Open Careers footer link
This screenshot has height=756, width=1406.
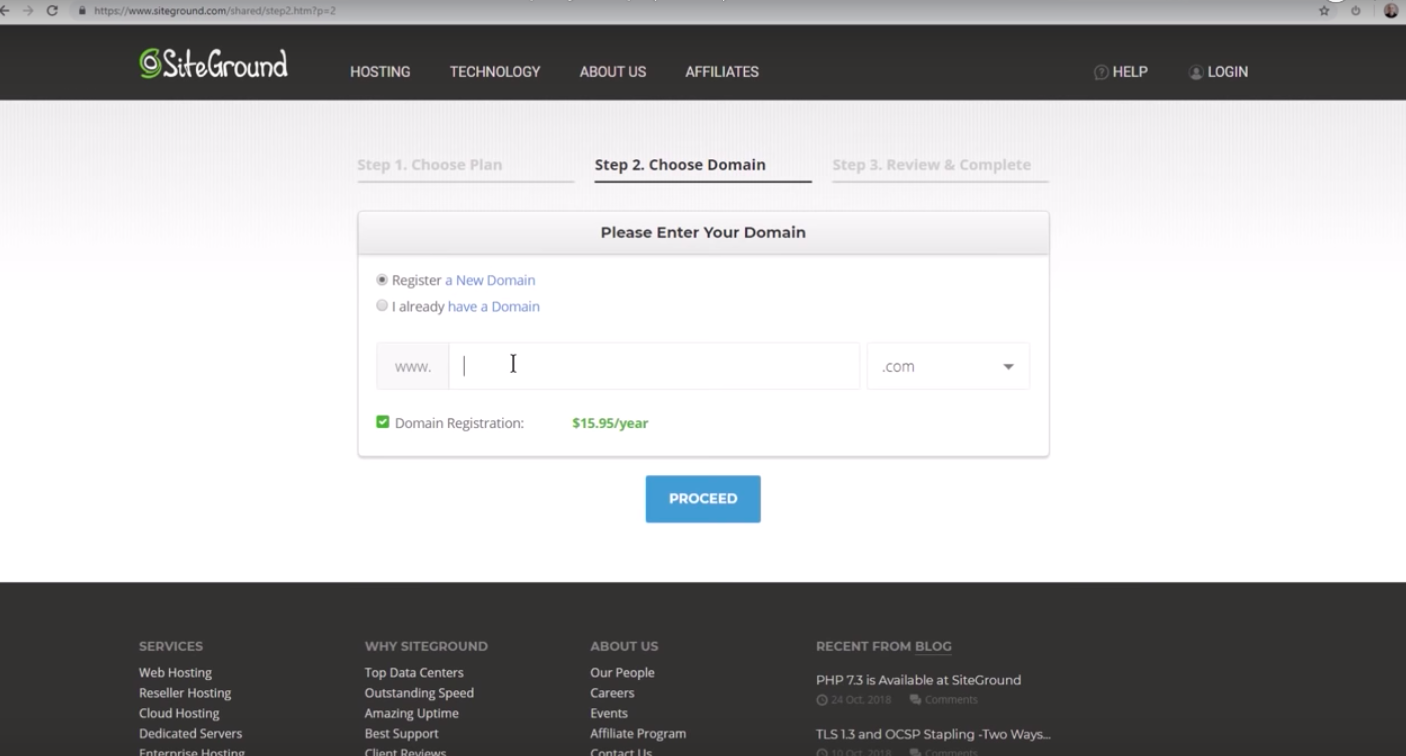[612, 693]
